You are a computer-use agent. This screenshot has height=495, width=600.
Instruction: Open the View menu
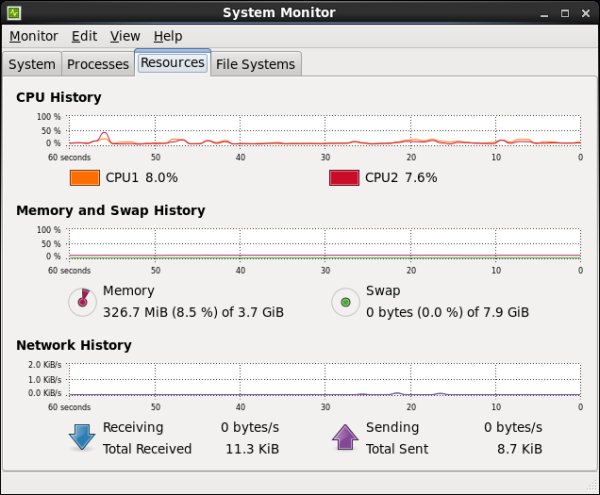click(125, 36)
